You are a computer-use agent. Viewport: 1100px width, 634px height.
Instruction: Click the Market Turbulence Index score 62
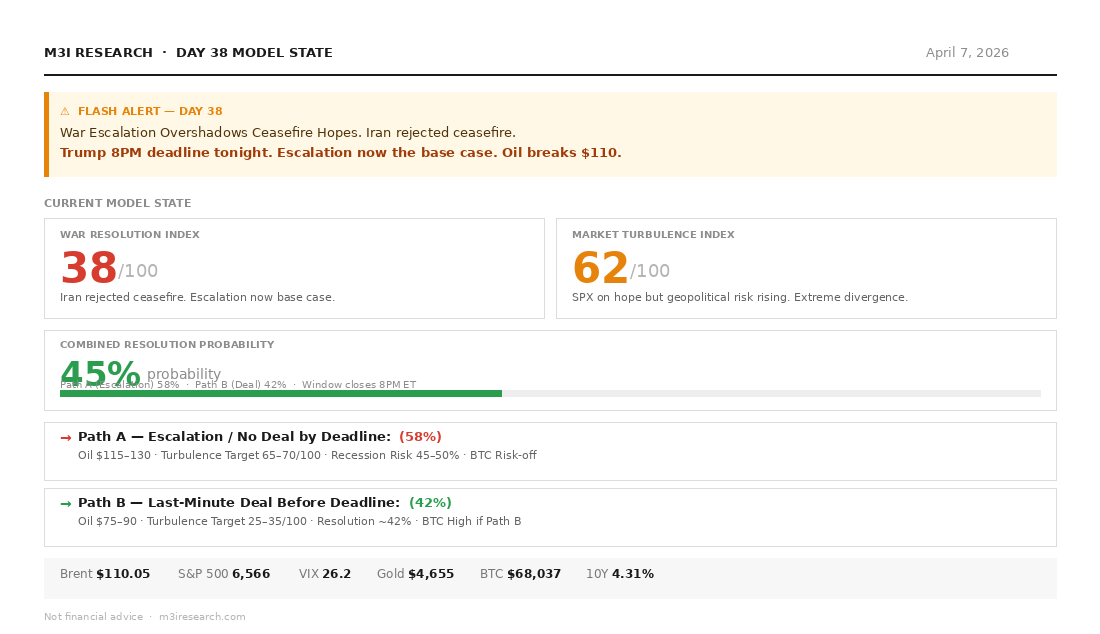tap(600, 270)
